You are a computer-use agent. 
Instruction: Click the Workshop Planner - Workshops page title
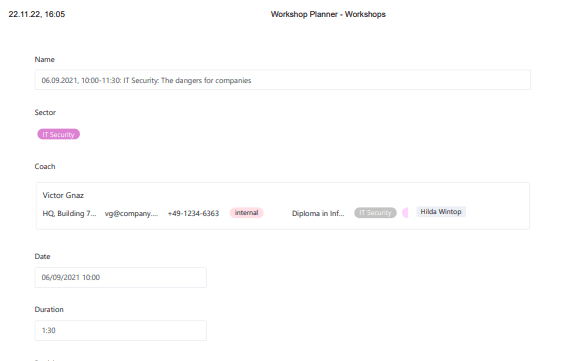pyautogui.click(x=328, y=14)
